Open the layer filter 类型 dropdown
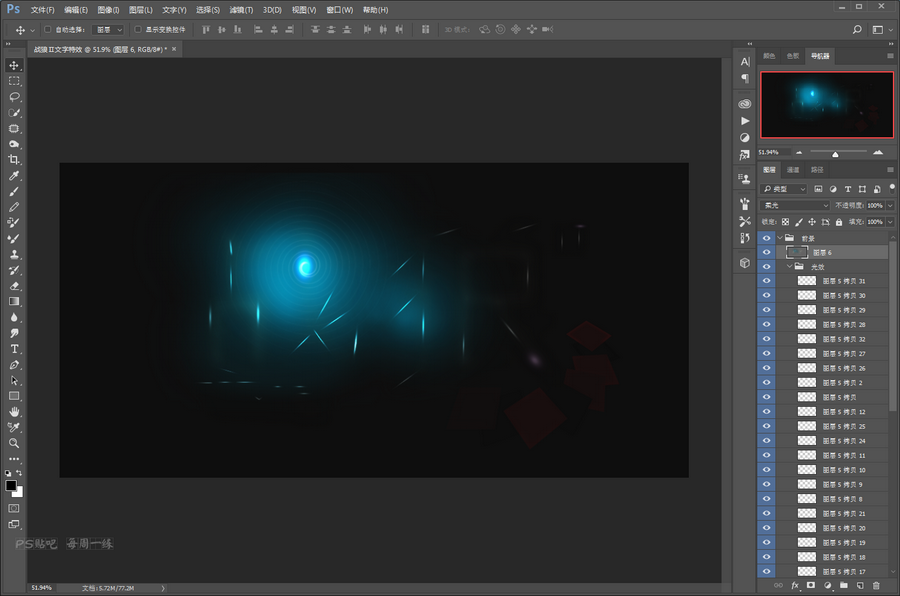Screen dimensions: 900x596 pyautogui.click(x=783, y=188)
